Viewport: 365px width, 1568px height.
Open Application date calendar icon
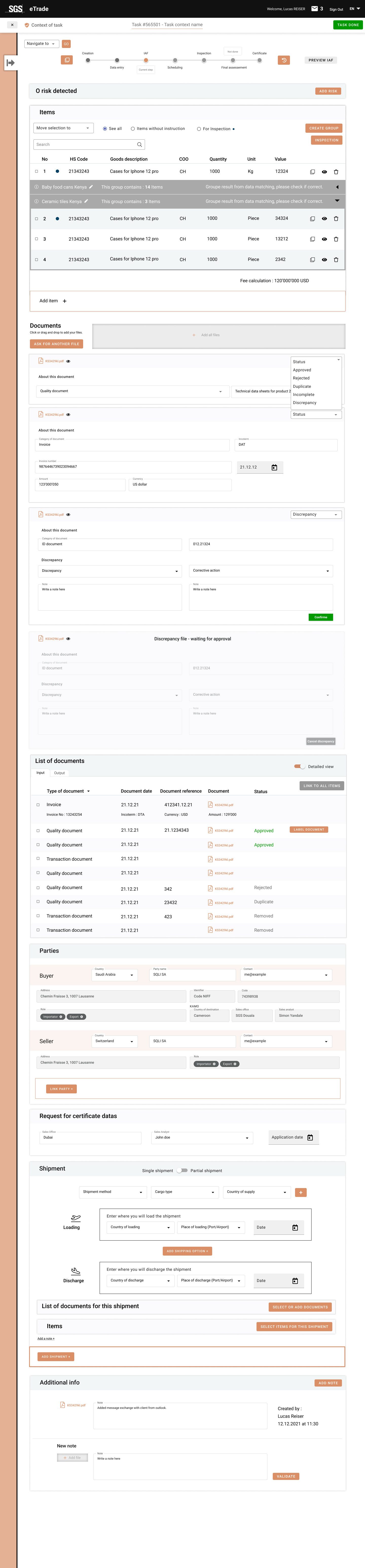310,1138
